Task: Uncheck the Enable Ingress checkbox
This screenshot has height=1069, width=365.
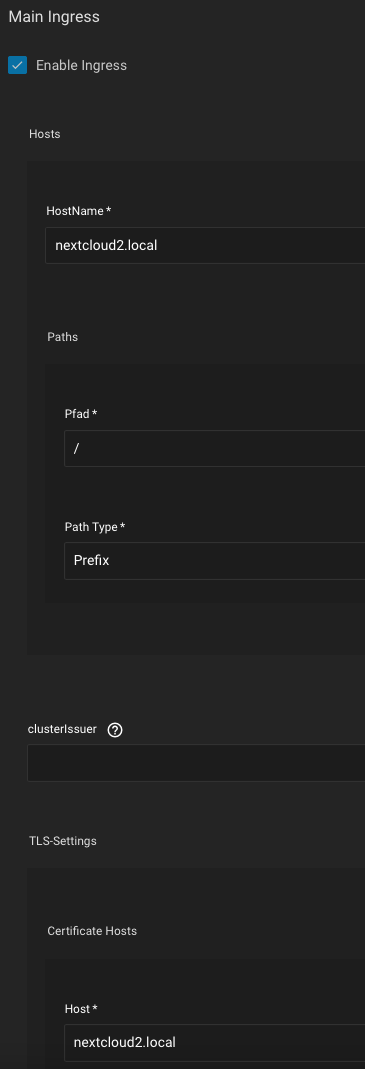Action: click(18, 65)
